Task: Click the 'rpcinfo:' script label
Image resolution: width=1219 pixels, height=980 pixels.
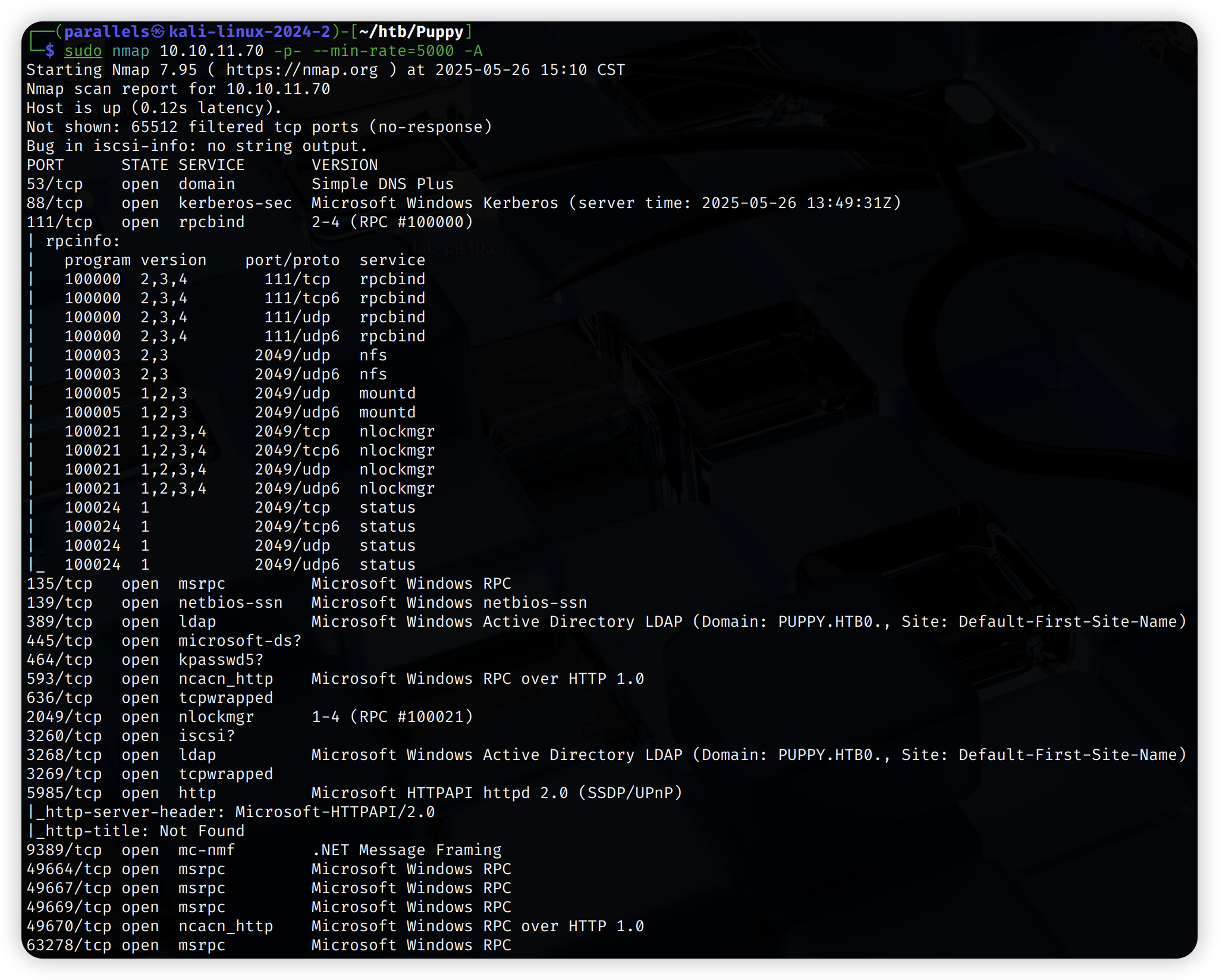Action: pyautogui.click(x=83, y=241)
